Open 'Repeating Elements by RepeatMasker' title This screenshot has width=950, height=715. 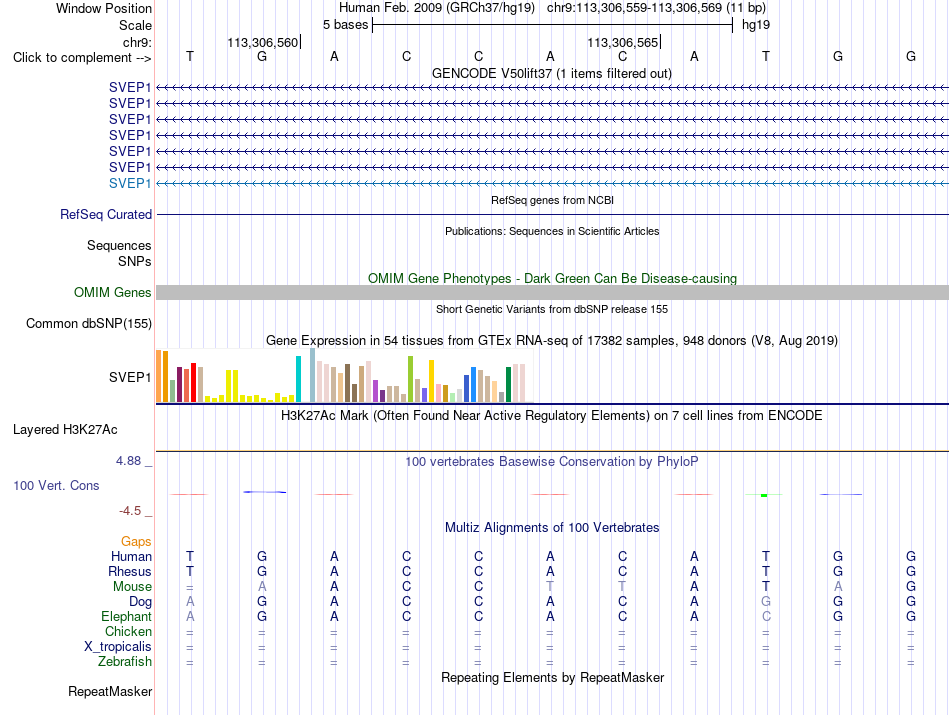point(552,677)
